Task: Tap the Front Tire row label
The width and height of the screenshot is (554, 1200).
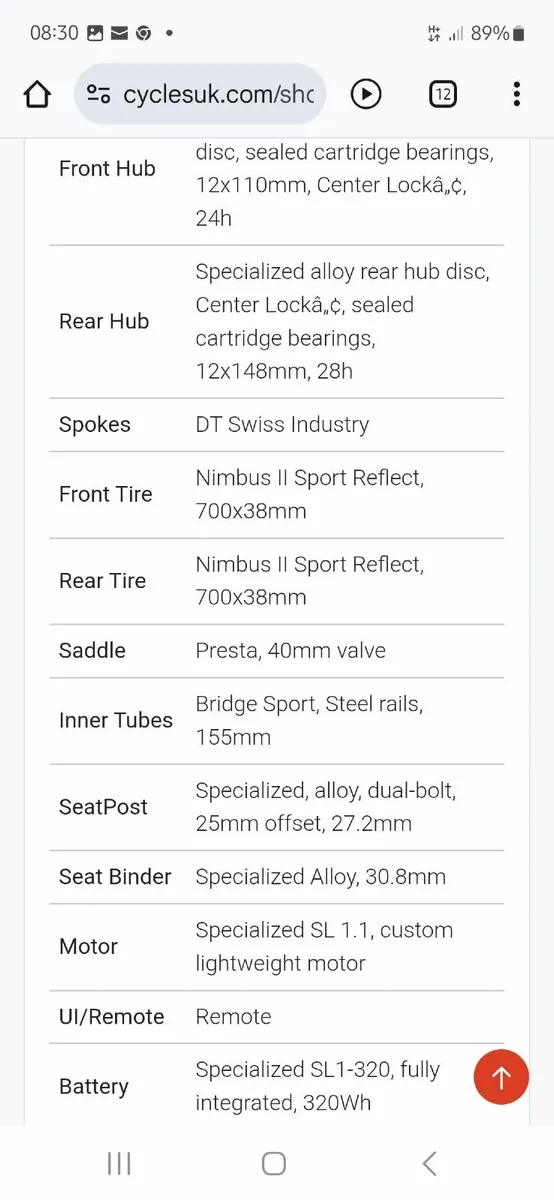Action: pos(106,494)
